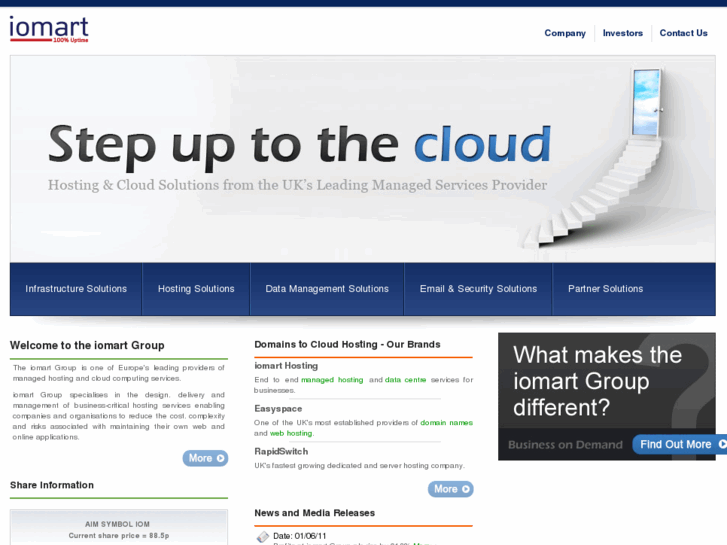Click the Date: 01/06/11 news entry
Image resolution: width=727 pixels, height=545 pixels.
[300, 536]
